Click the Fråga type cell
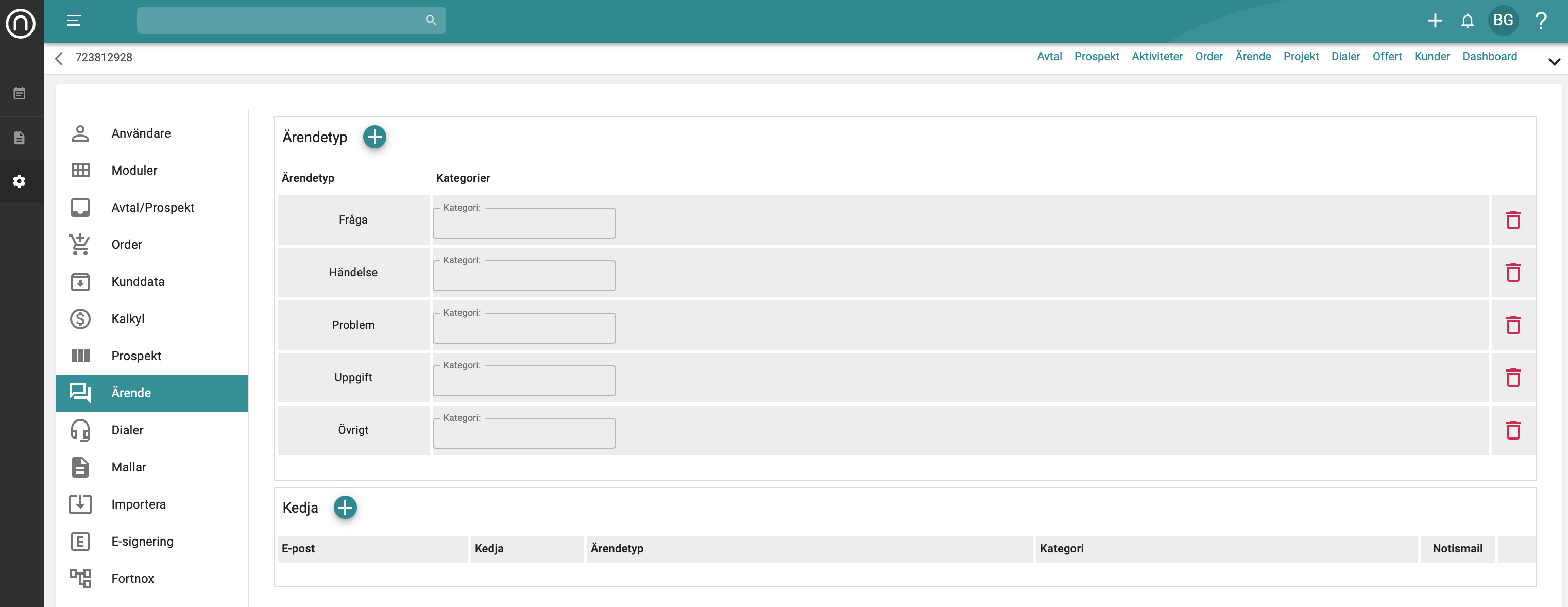The width and height of the screenshot is (1568, 607). tap(354, 220)
